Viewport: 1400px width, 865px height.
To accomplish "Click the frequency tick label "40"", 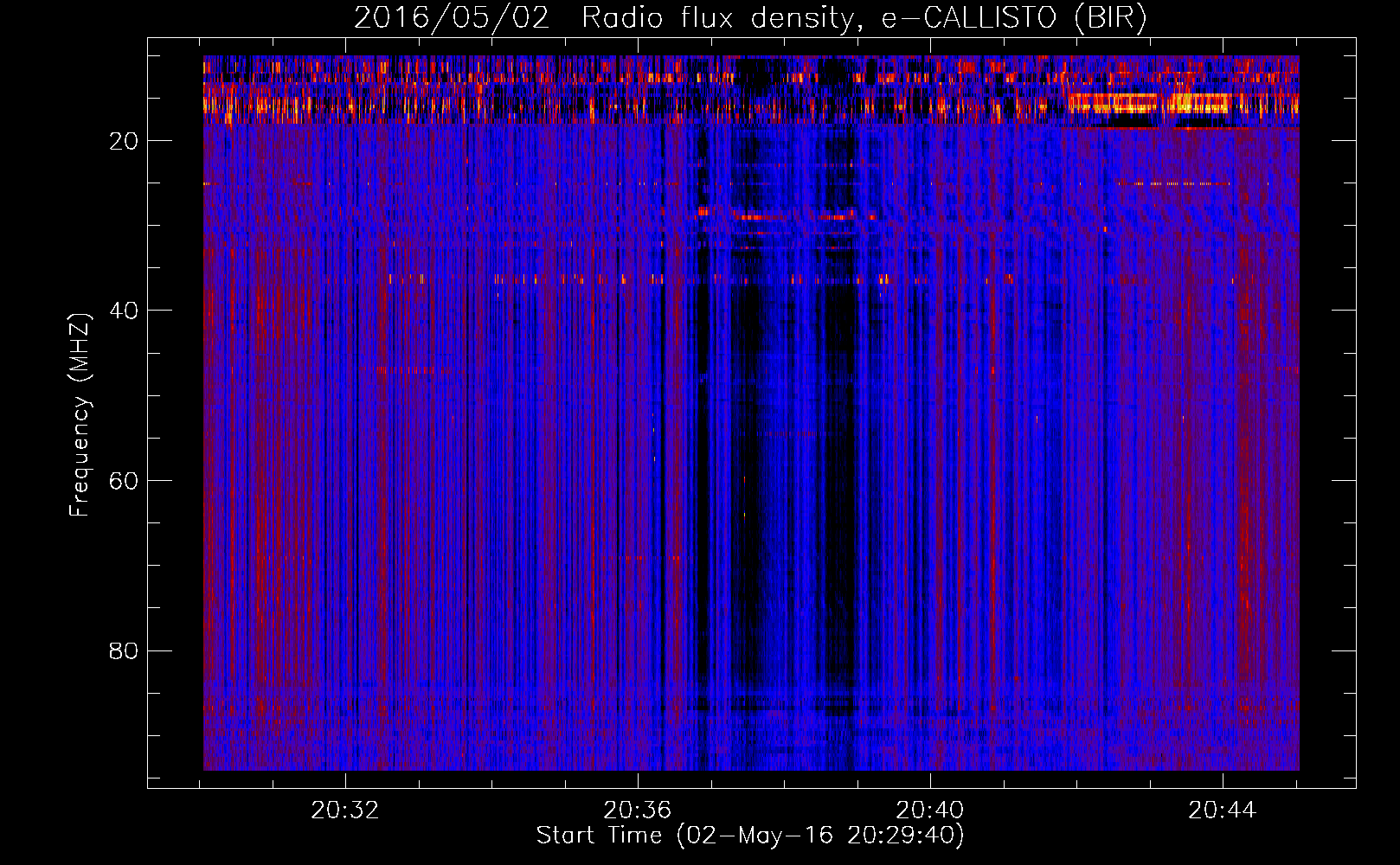I will 125,311.
